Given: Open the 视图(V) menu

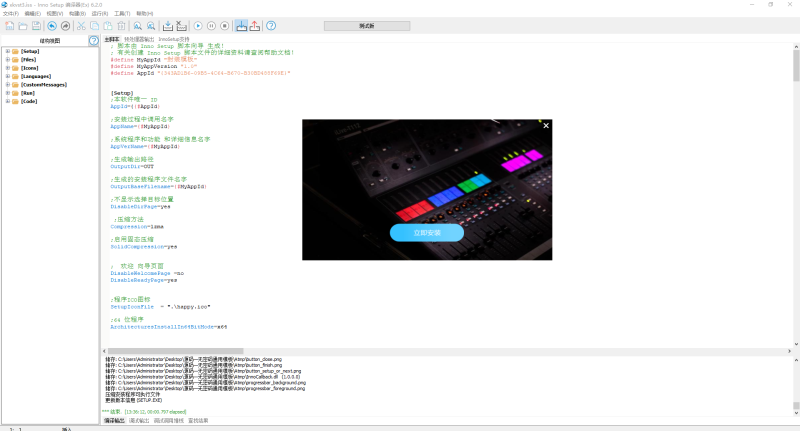Looking at the screenshot, I should pyautogui.click(x=55, y=13).
